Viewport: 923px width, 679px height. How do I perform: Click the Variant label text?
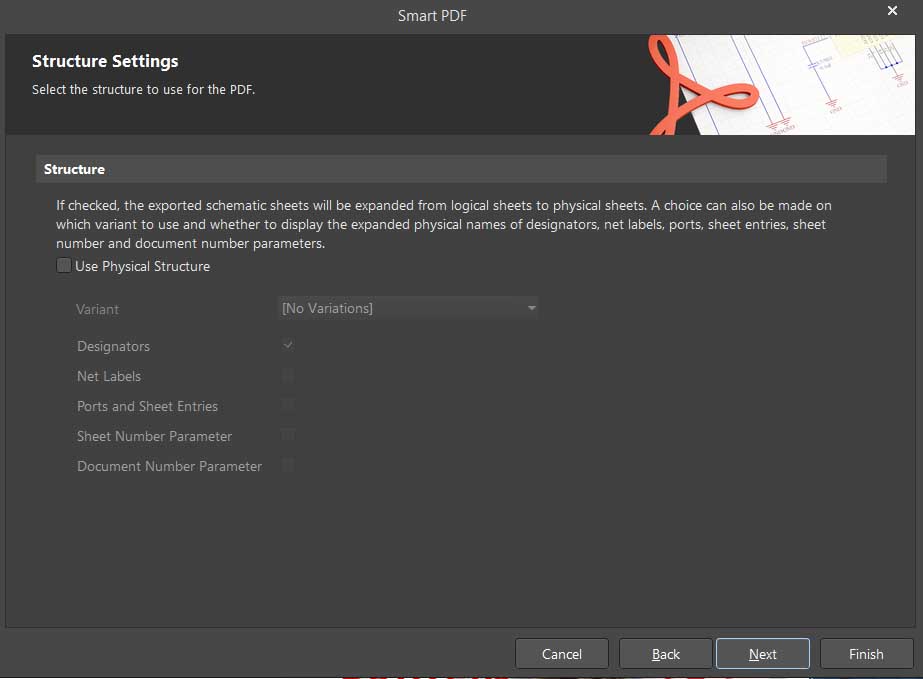[x=97, y=309]
